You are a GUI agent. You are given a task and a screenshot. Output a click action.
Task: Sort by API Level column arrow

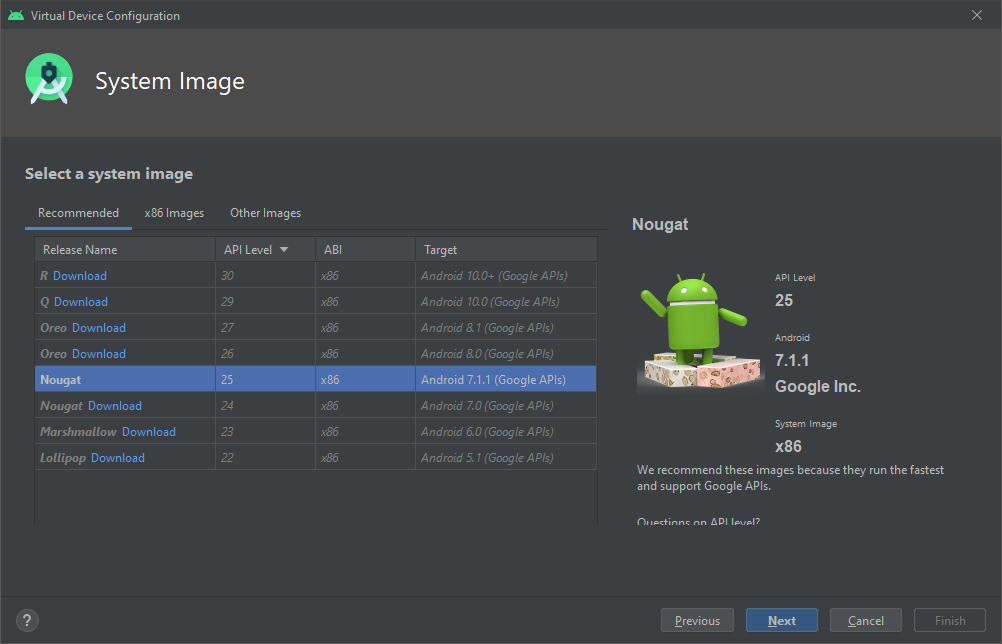tap(284, 250)
